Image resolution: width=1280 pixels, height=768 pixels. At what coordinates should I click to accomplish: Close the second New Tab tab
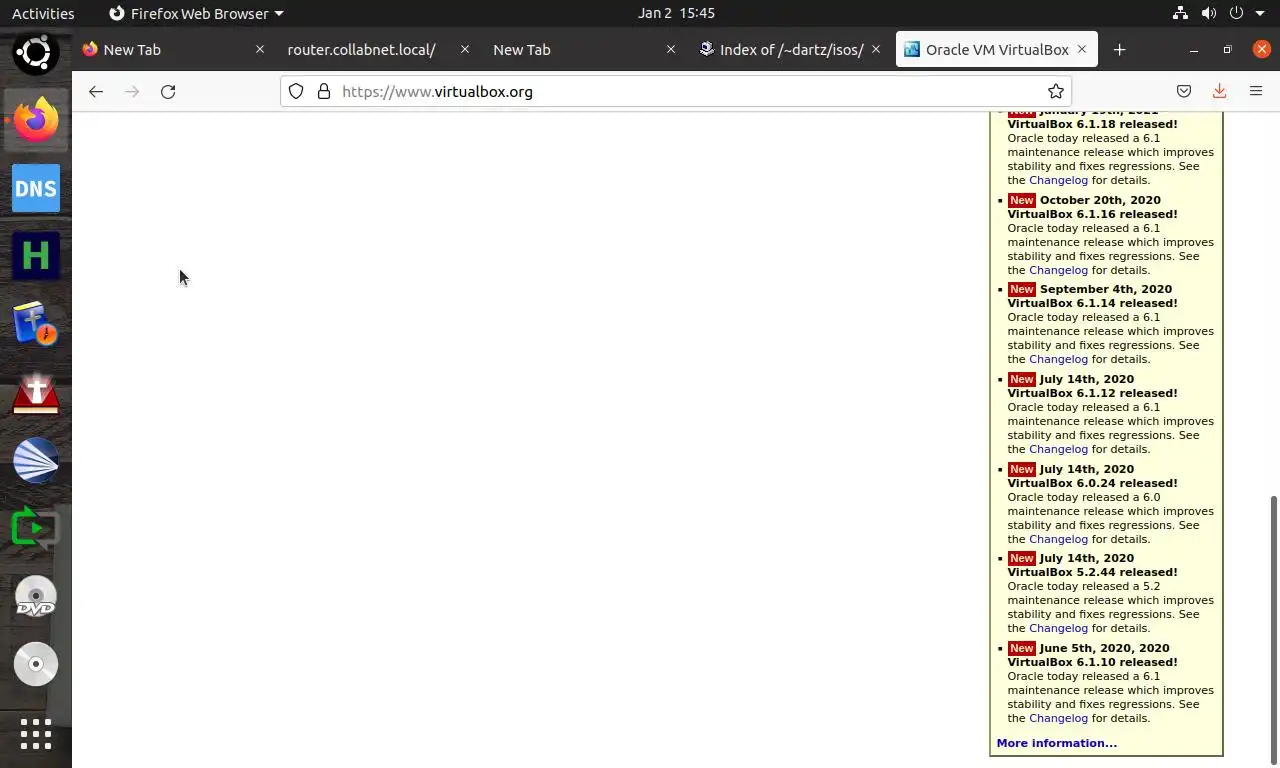coord(671,49)
